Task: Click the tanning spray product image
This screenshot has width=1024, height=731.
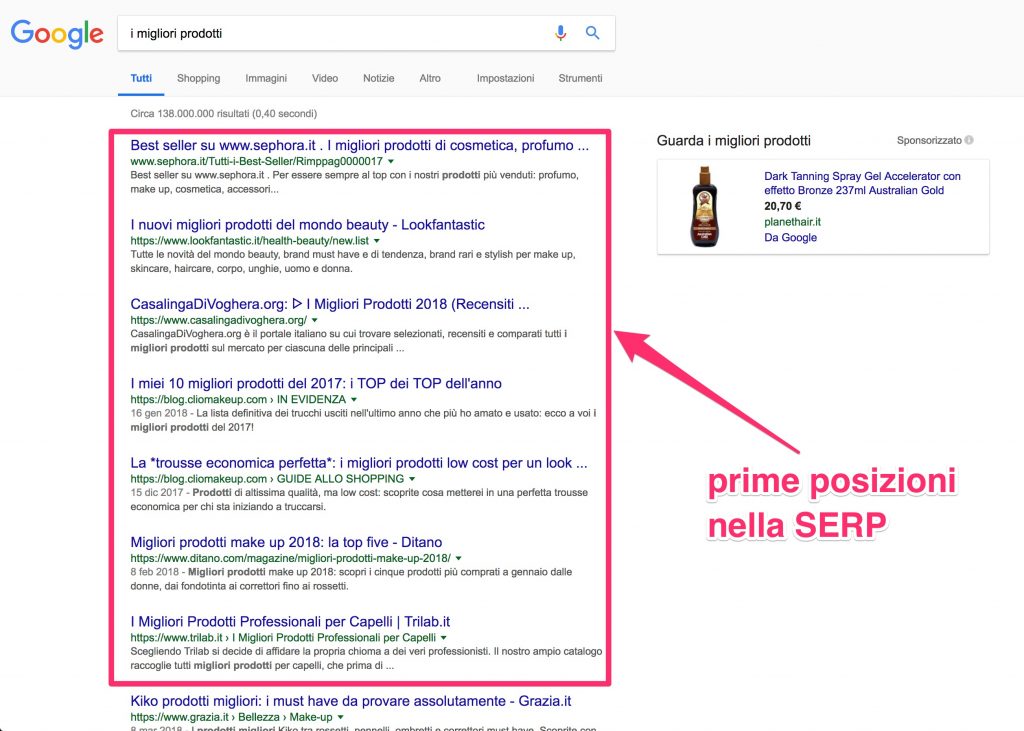Action: (x=704, y=206)
